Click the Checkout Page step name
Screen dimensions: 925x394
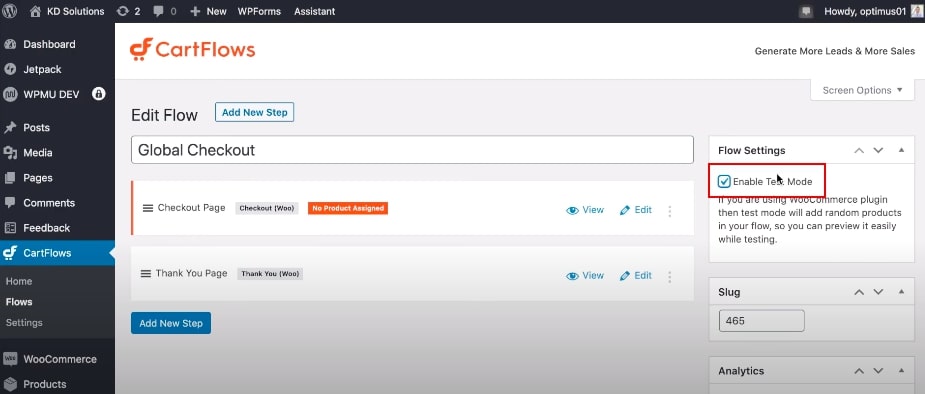pos(191,208)
